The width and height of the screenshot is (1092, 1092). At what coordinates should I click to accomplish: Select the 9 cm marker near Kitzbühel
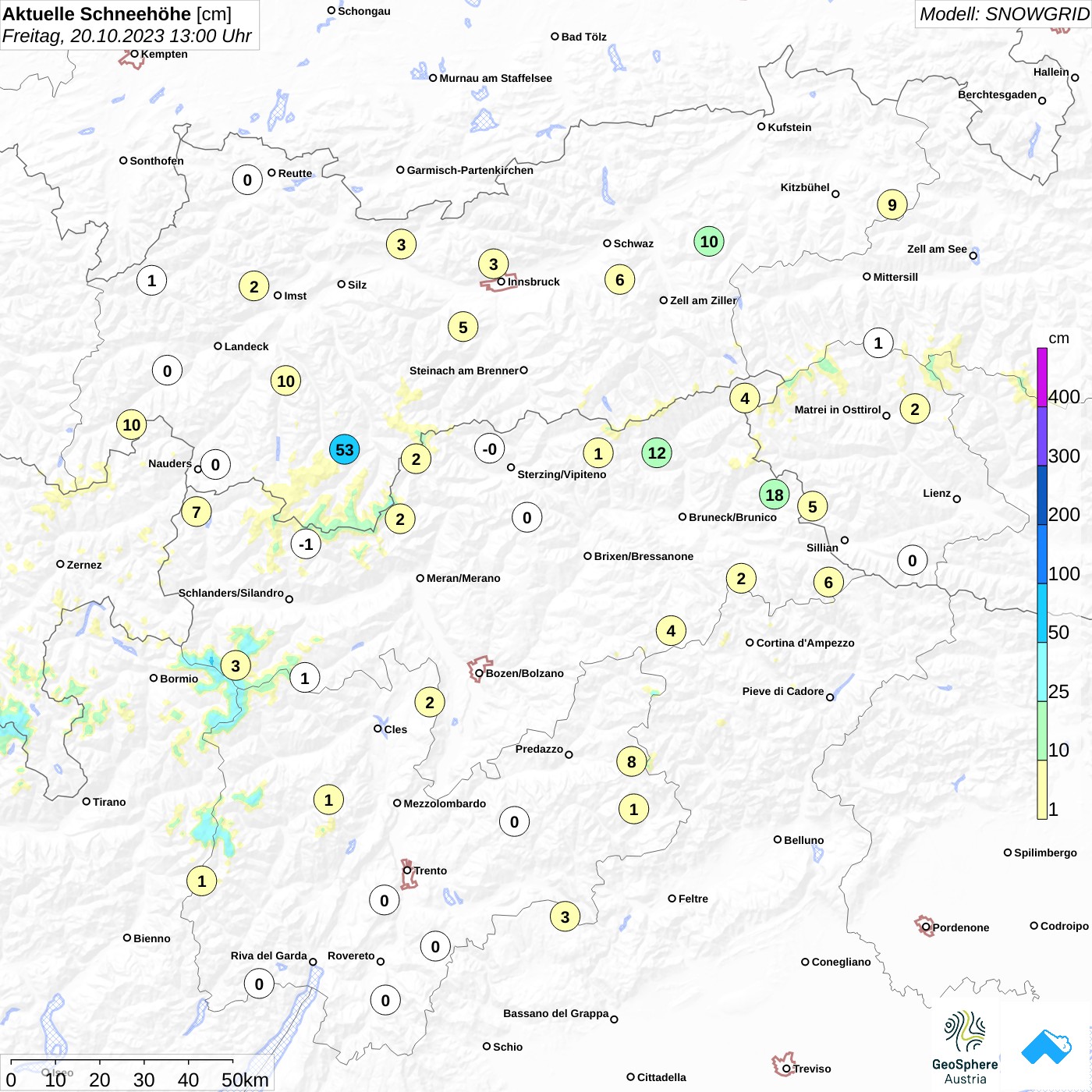point(892,205)
